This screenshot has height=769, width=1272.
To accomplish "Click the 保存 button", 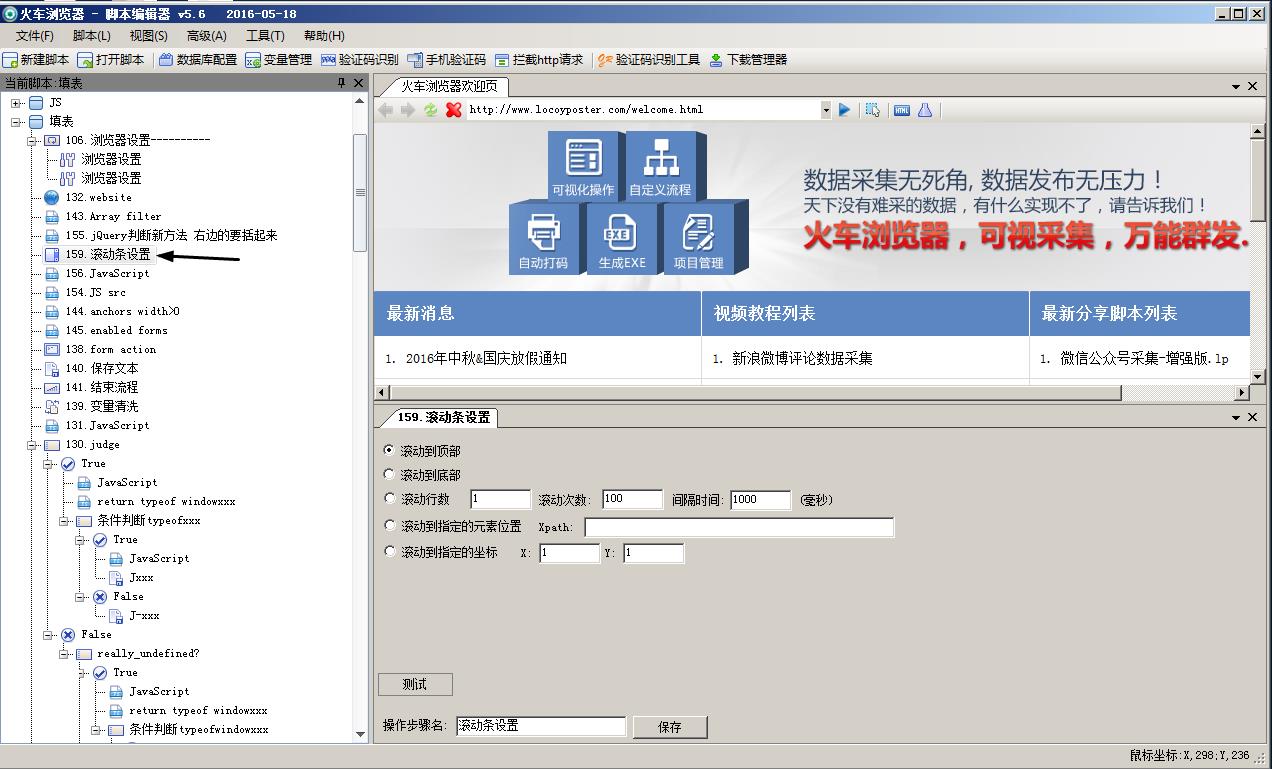I will (x=670, y=727).
